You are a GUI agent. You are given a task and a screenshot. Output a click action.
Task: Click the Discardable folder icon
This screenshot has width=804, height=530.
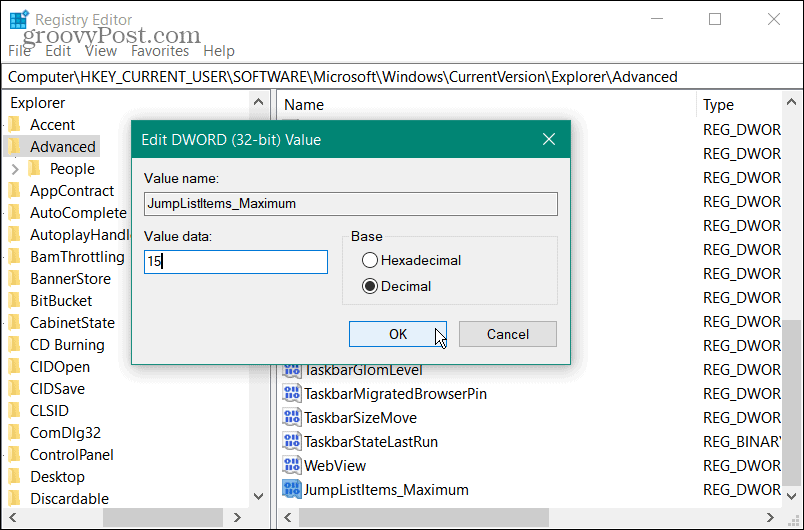(14, 498)
